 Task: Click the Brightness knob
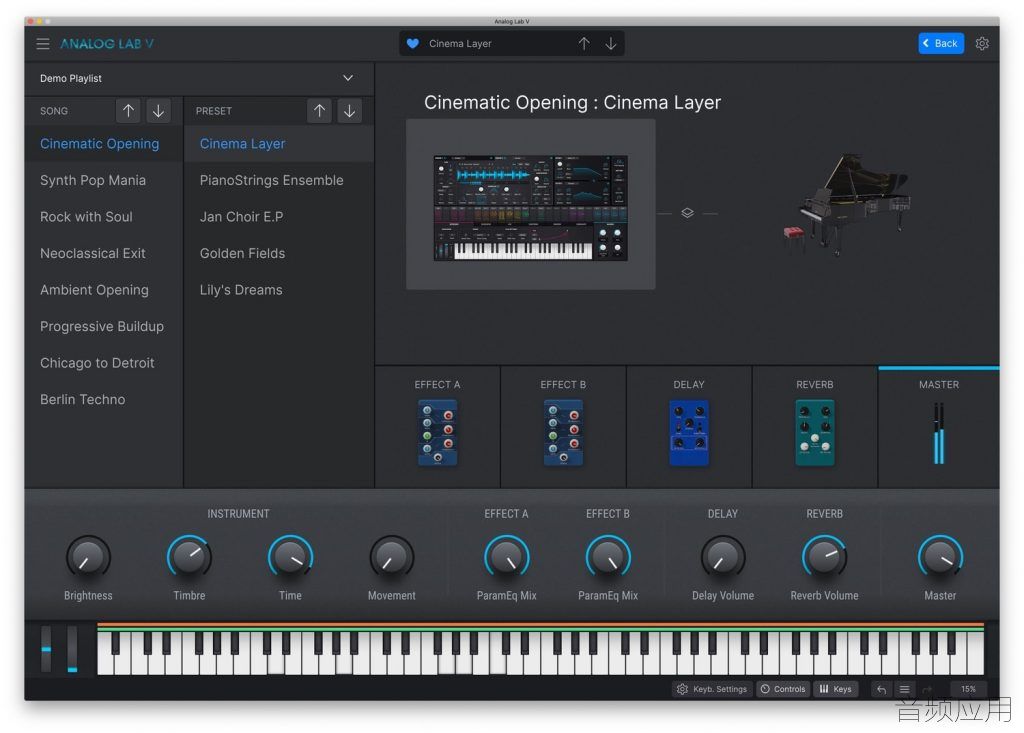88,558
